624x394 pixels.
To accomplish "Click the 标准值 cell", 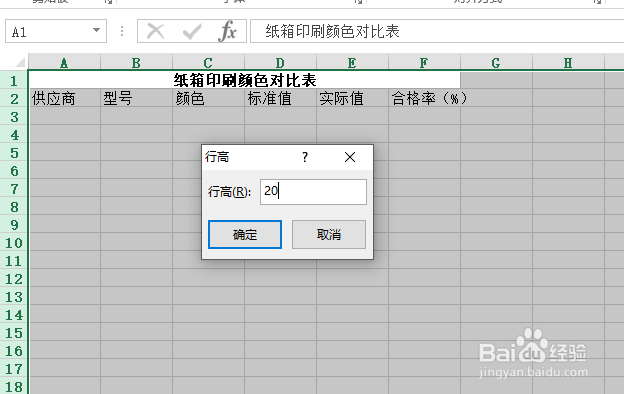I will point(281,98).
